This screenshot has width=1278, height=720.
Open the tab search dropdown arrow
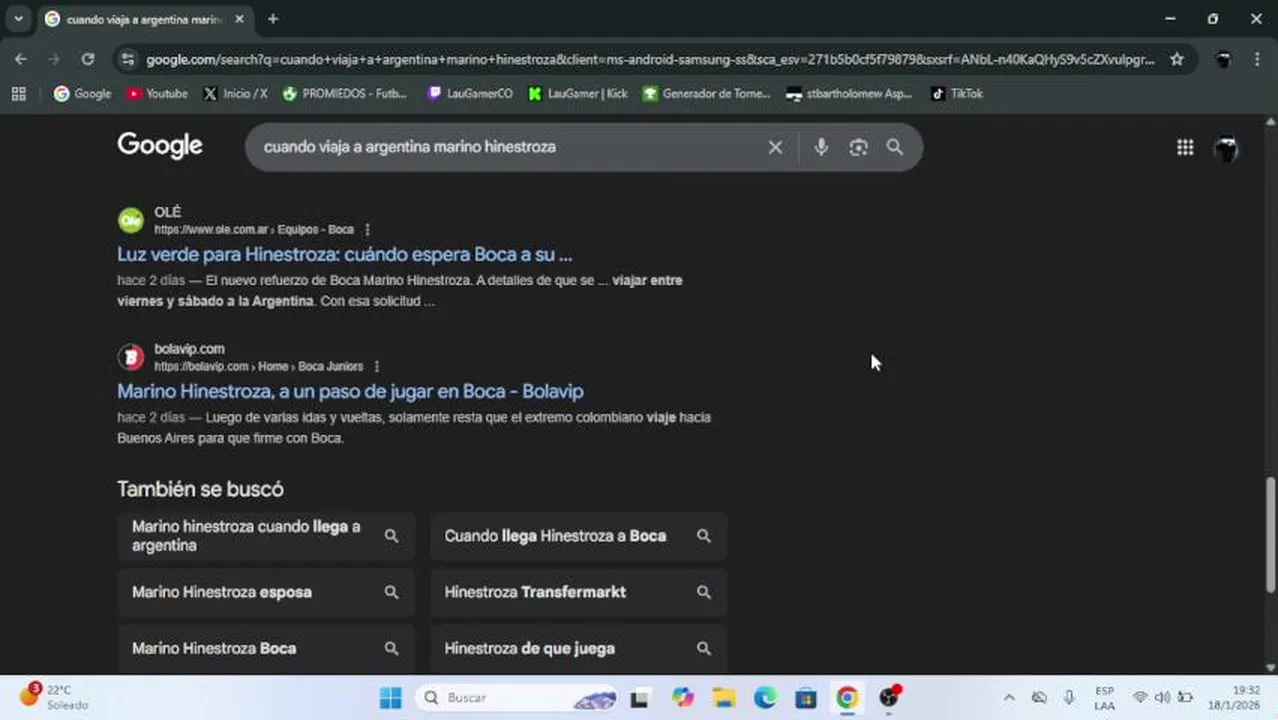click(x=18, y=19)
